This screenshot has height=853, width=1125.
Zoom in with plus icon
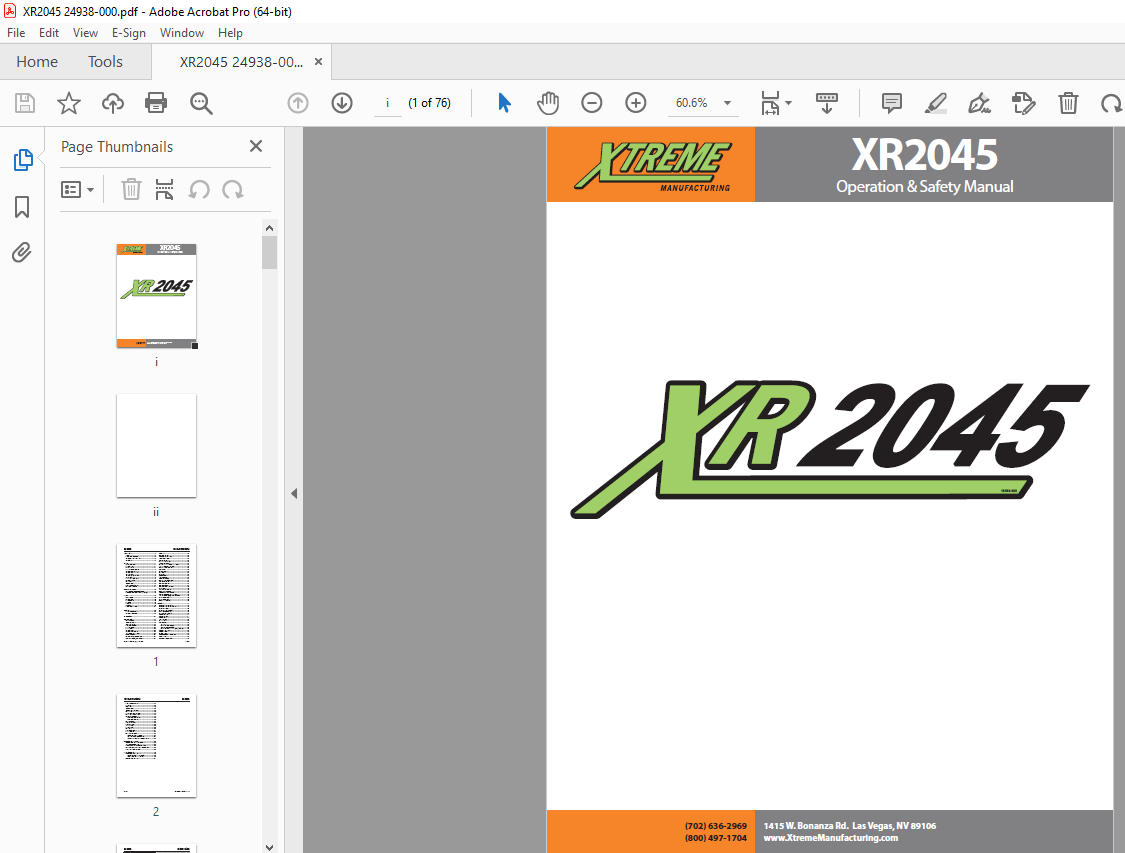pyautogui.click(x=636, y=103)
